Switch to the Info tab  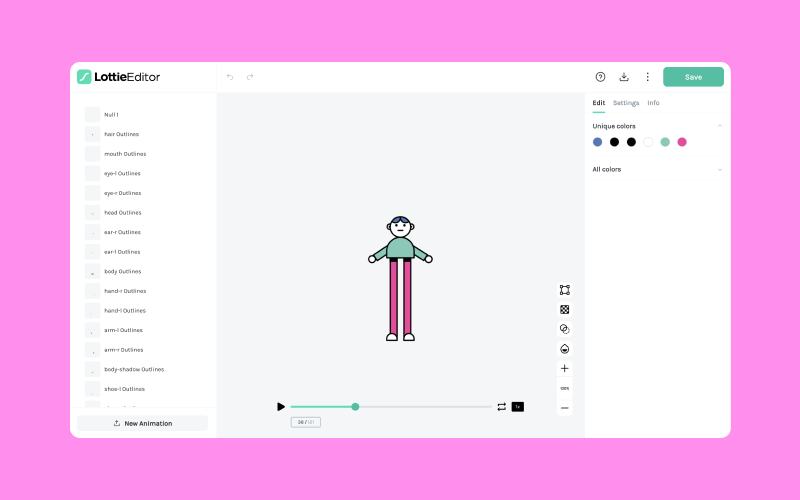[653, 103]
